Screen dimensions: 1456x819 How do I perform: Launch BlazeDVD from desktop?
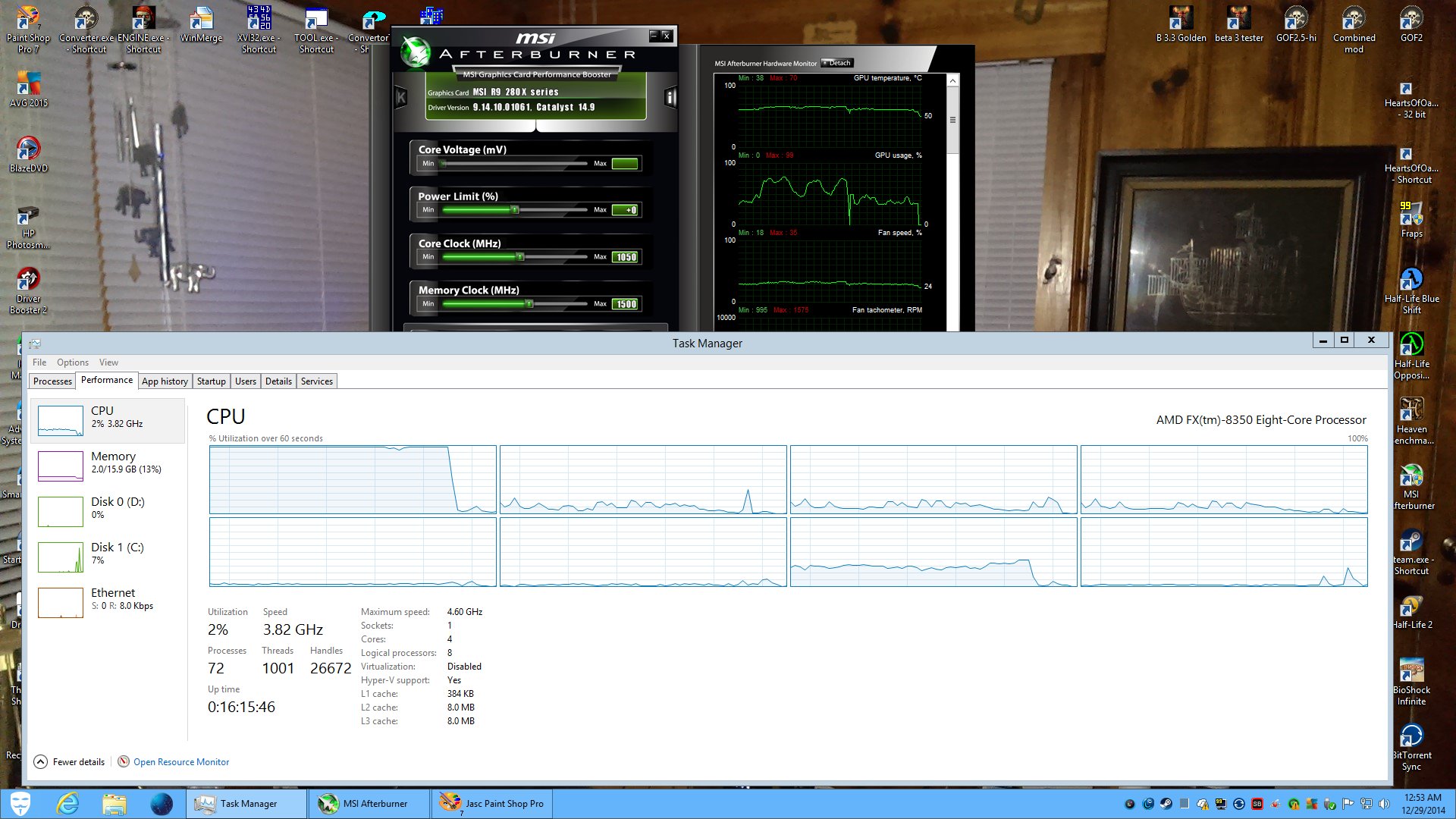click(28, 155)
